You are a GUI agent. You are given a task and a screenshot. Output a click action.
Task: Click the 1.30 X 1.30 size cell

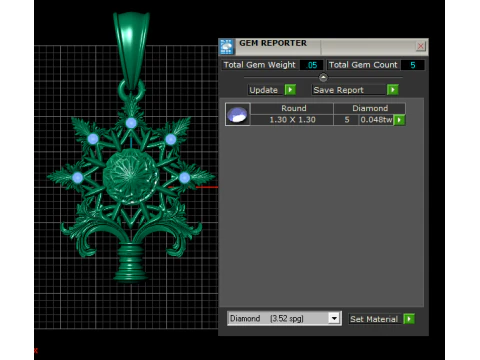292,120
